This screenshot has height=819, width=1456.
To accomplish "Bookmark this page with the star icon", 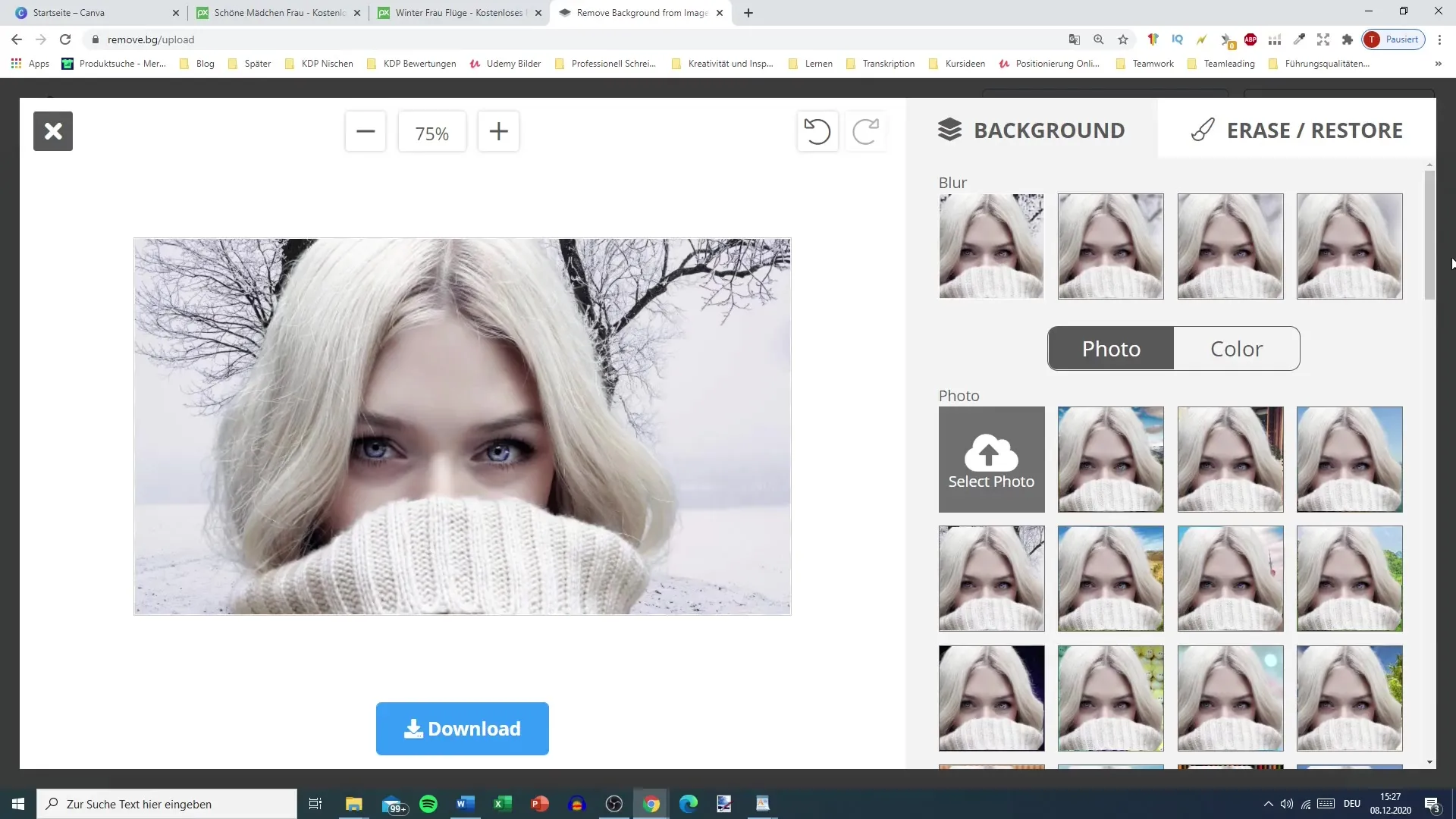I will pos(1123,39).
